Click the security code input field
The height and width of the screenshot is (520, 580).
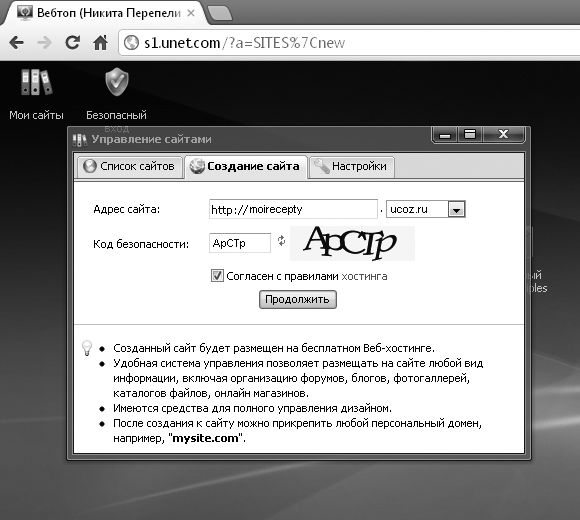(240, 243)
